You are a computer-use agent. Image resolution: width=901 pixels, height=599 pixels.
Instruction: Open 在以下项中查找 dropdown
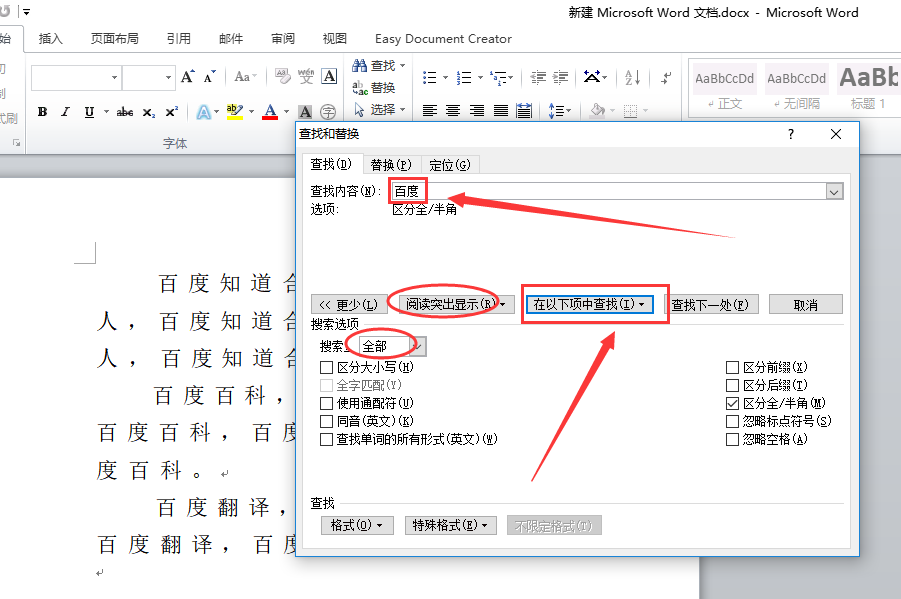pos(590,304)
